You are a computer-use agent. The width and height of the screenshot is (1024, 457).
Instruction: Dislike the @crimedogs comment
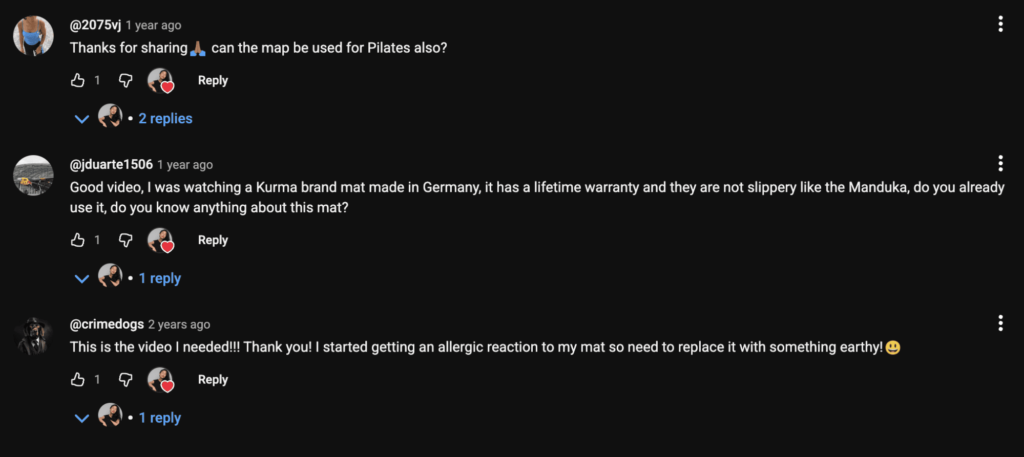pyautogui.click(x=126, y=379)
